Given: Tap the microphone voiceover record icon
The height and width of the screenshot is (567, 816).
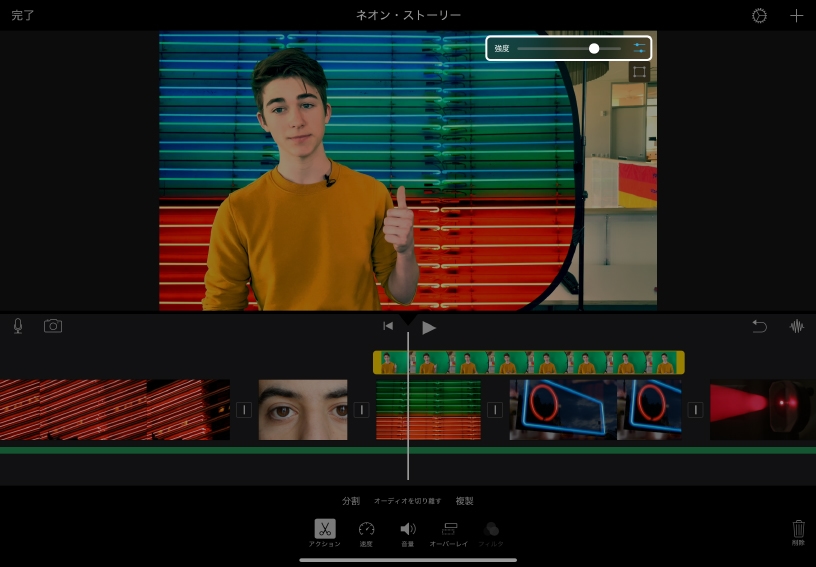Looking at the screenshot, I should coord(18,326).
